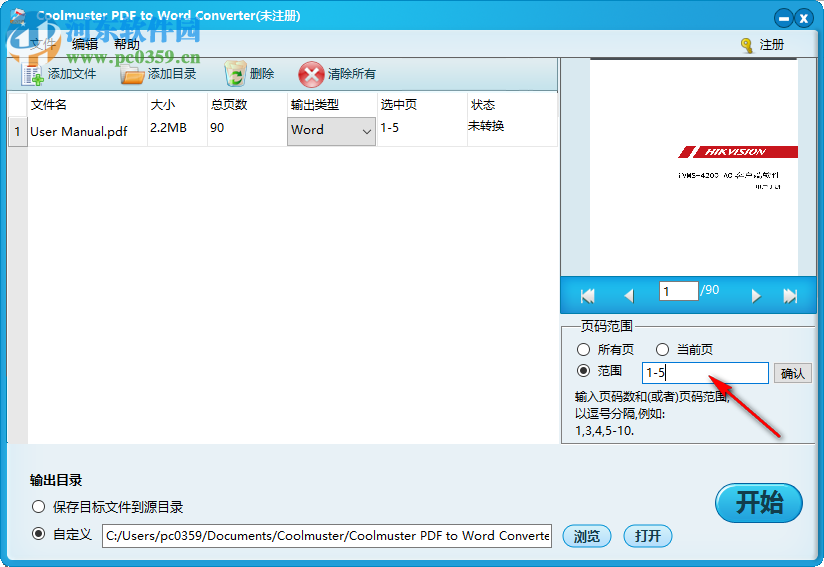Open the Word output type dropdown
This screenshot has width=824, height=567.
[x=331, y=130]
